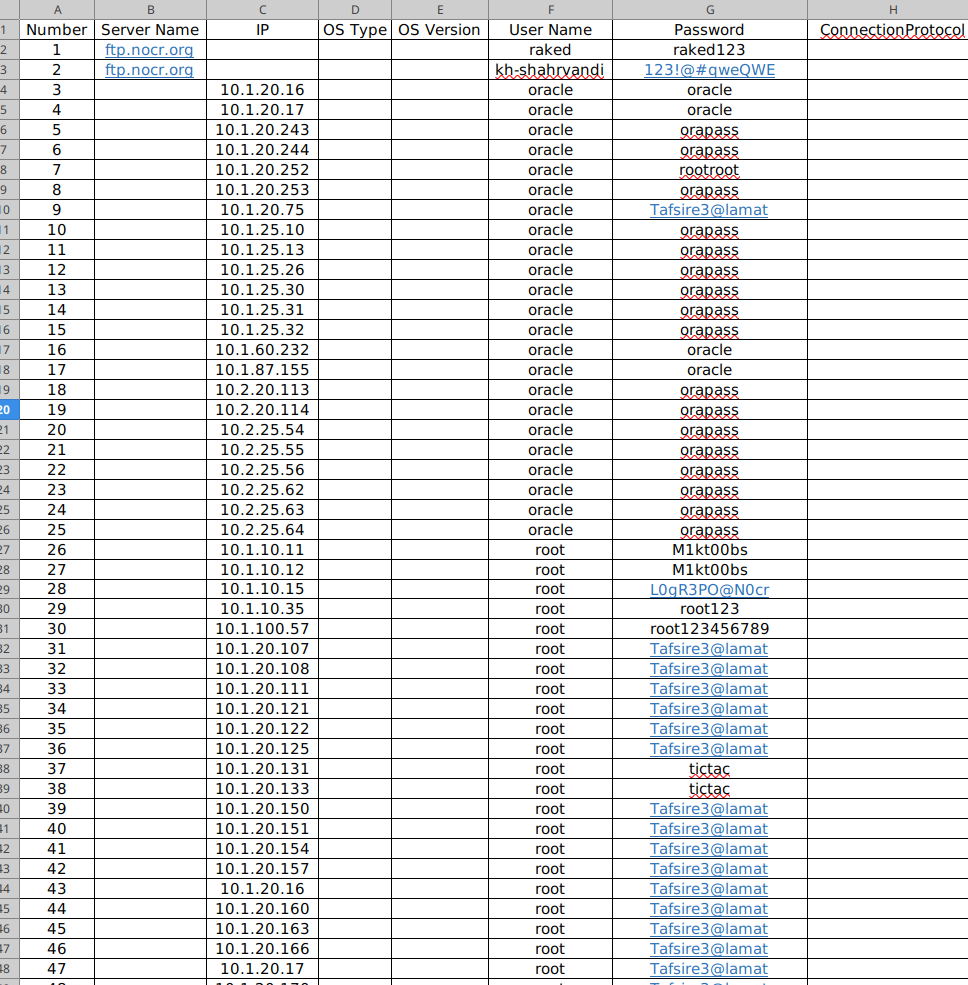Select the "root123" password cell

point(710,609)
